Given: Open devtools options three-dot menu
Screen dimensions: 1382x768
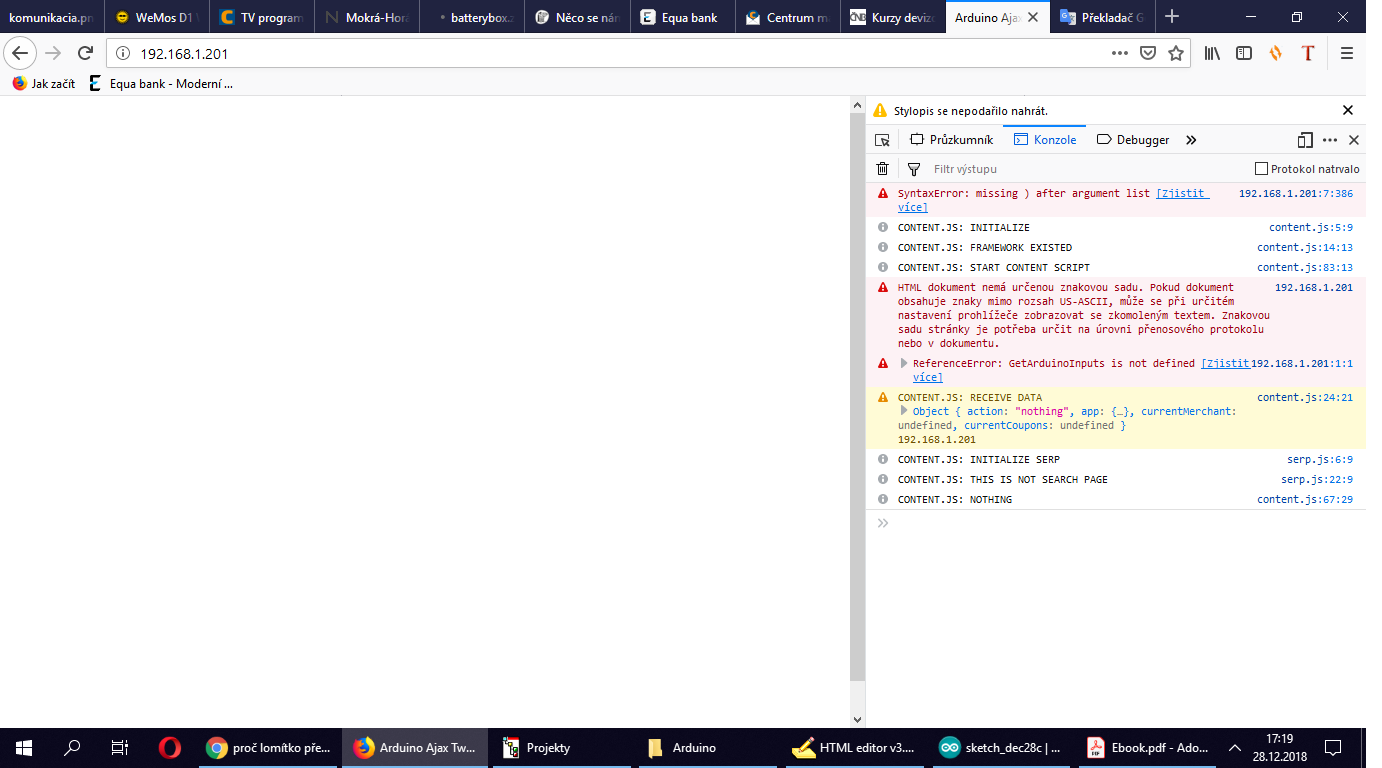Looking at the screenshot, I should pos(1330,140).
